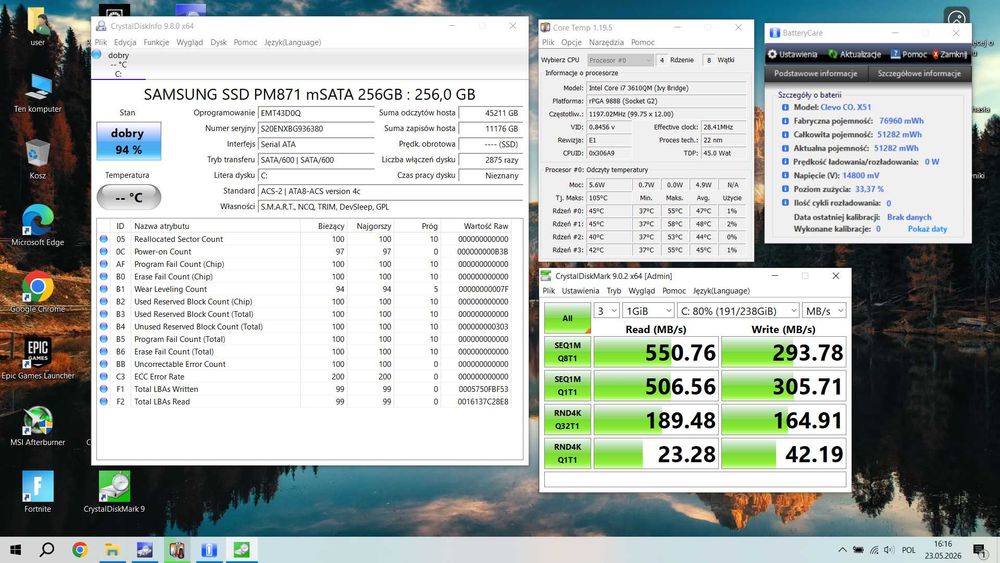
Task: Open Narzędzia menu in Core Temp
Action: [607, 42]
